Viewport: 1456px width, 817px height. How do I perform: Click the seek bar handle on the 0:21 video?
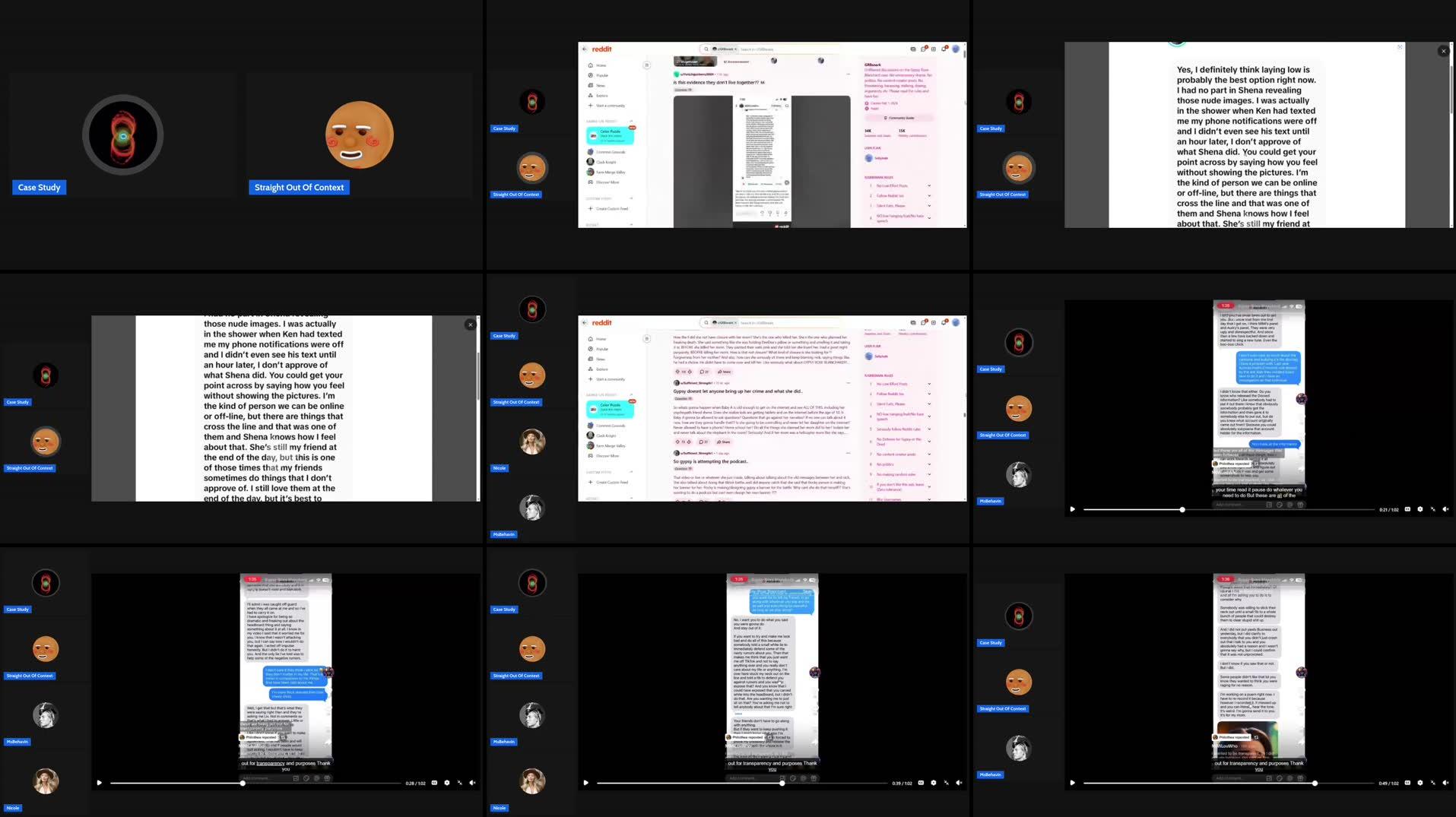[1182, 509]
